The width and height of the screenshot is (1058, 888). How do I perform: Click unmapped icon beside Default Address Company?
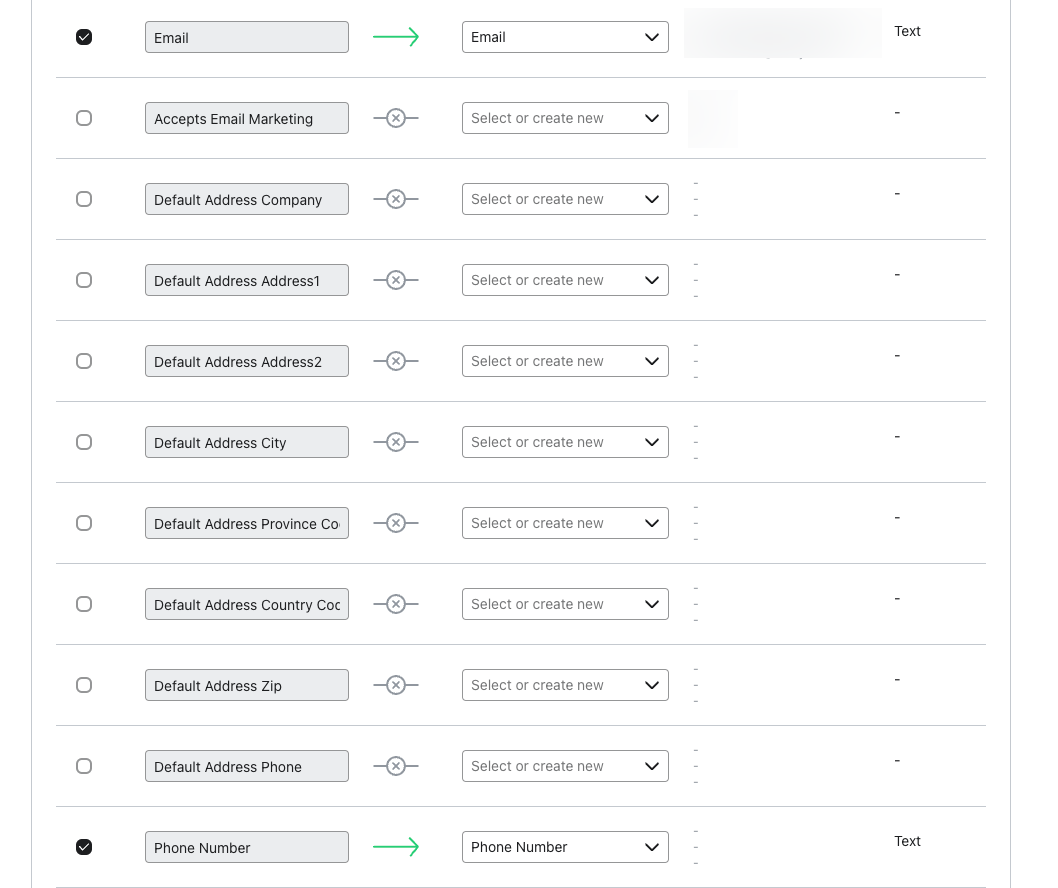(x=396, y=199)
